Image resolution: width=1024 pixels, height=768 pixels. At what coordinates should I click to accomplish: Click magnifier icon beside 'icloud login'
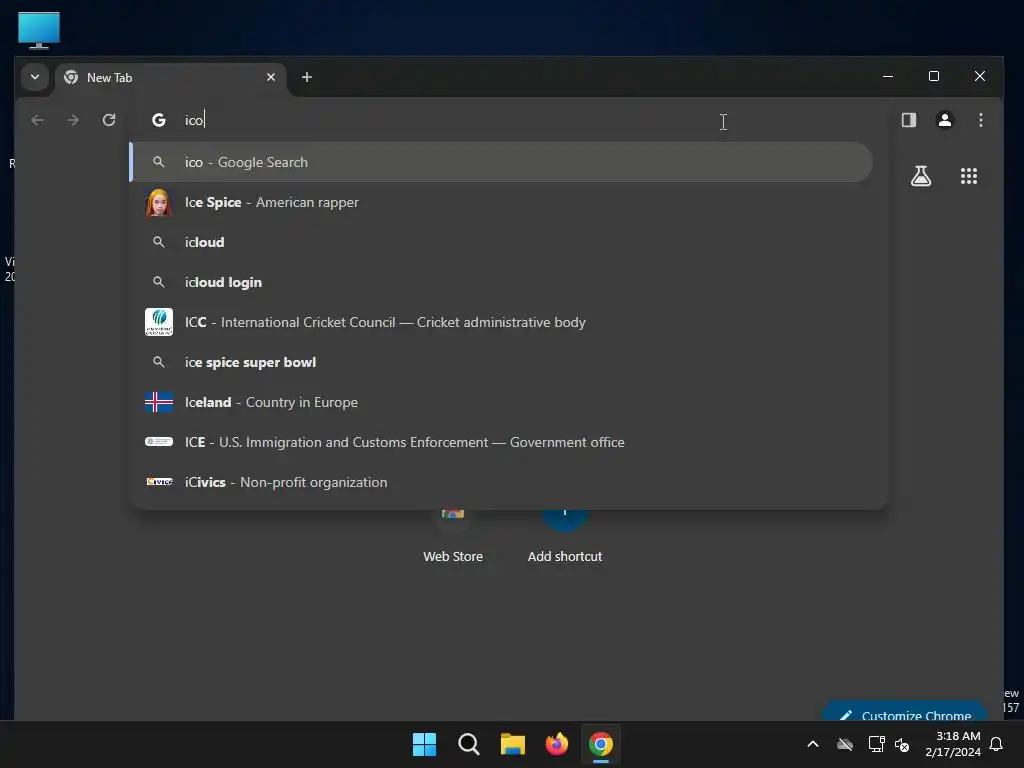159,282
